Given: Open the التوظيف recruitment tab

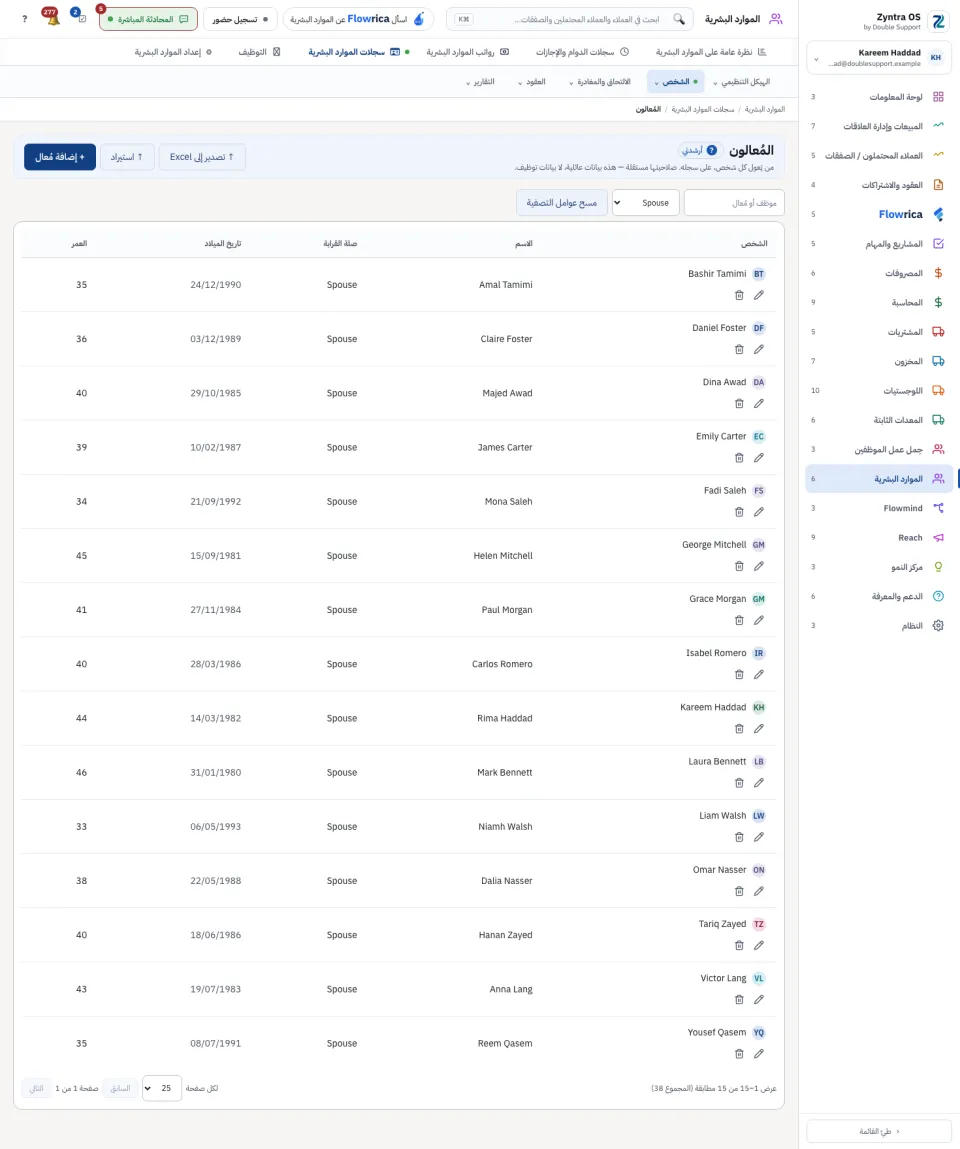Looking at the screenshot, I should click(259, 52).
